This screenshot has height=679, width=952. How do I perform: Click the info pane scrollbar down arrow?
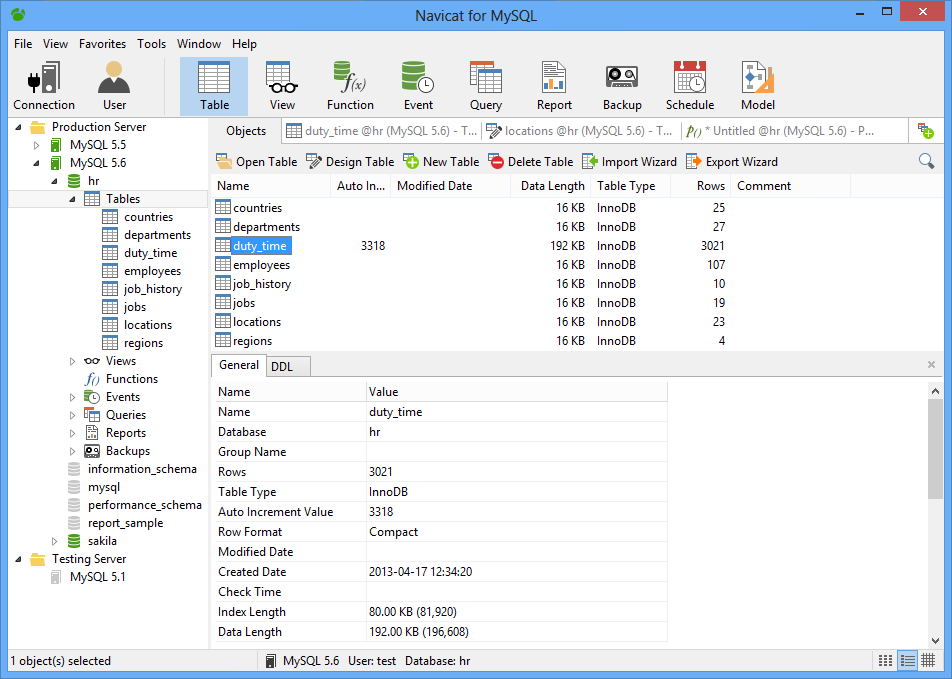tap(935, 640)
